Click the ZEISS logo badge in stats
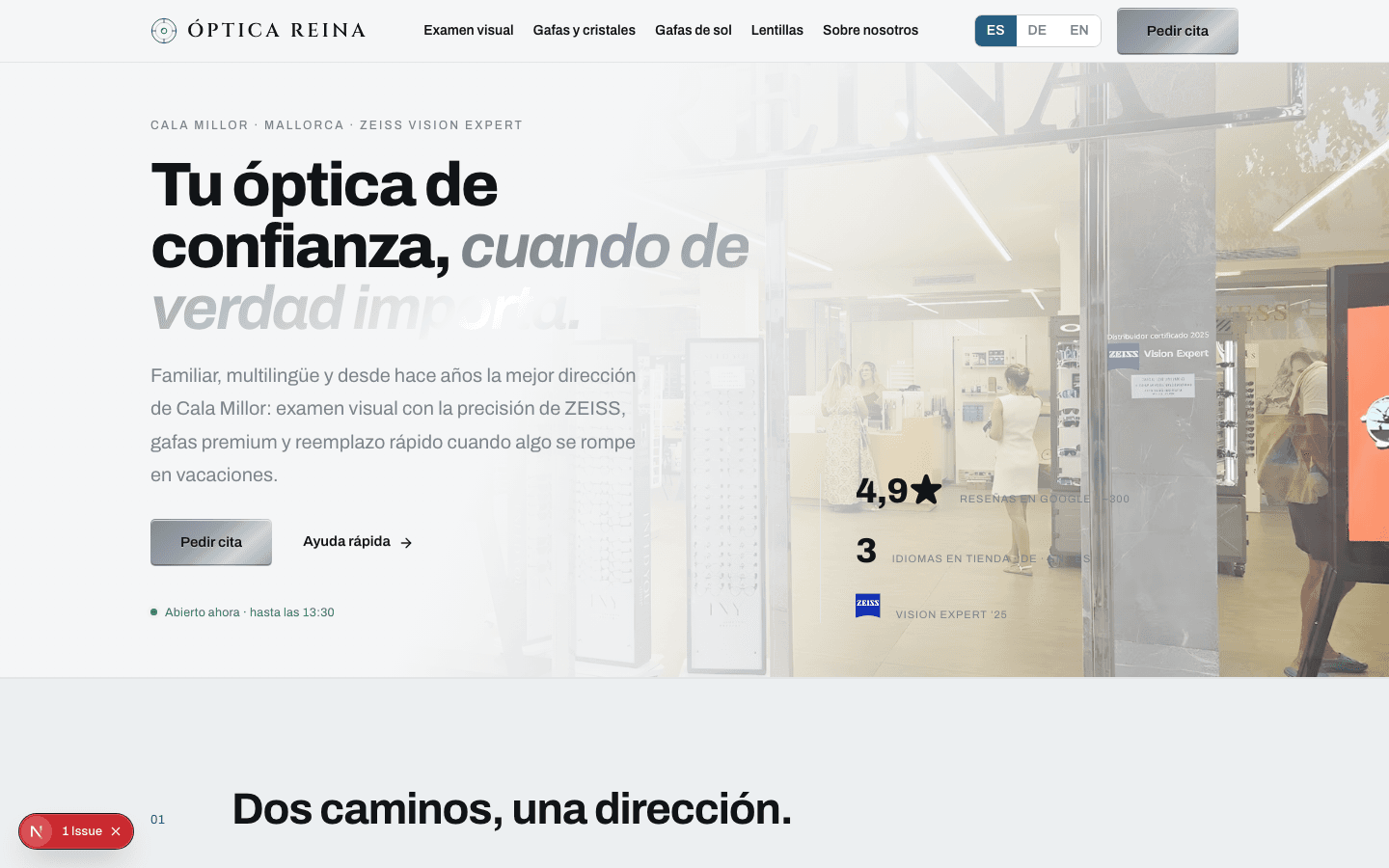Viewport: 1389px width, 868px height. tap(868, 605)
